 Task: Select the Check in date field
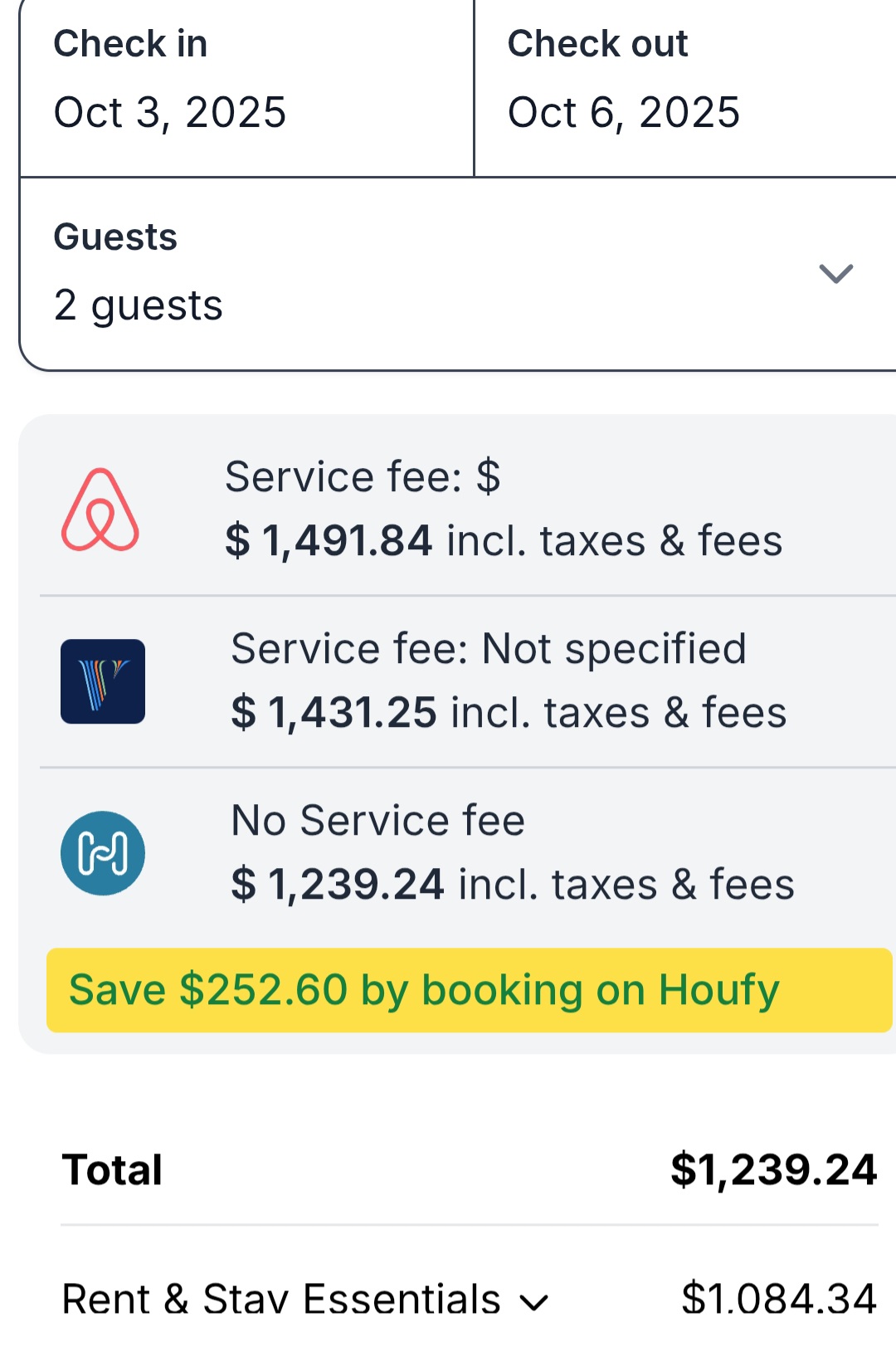(x=246, y=87)
